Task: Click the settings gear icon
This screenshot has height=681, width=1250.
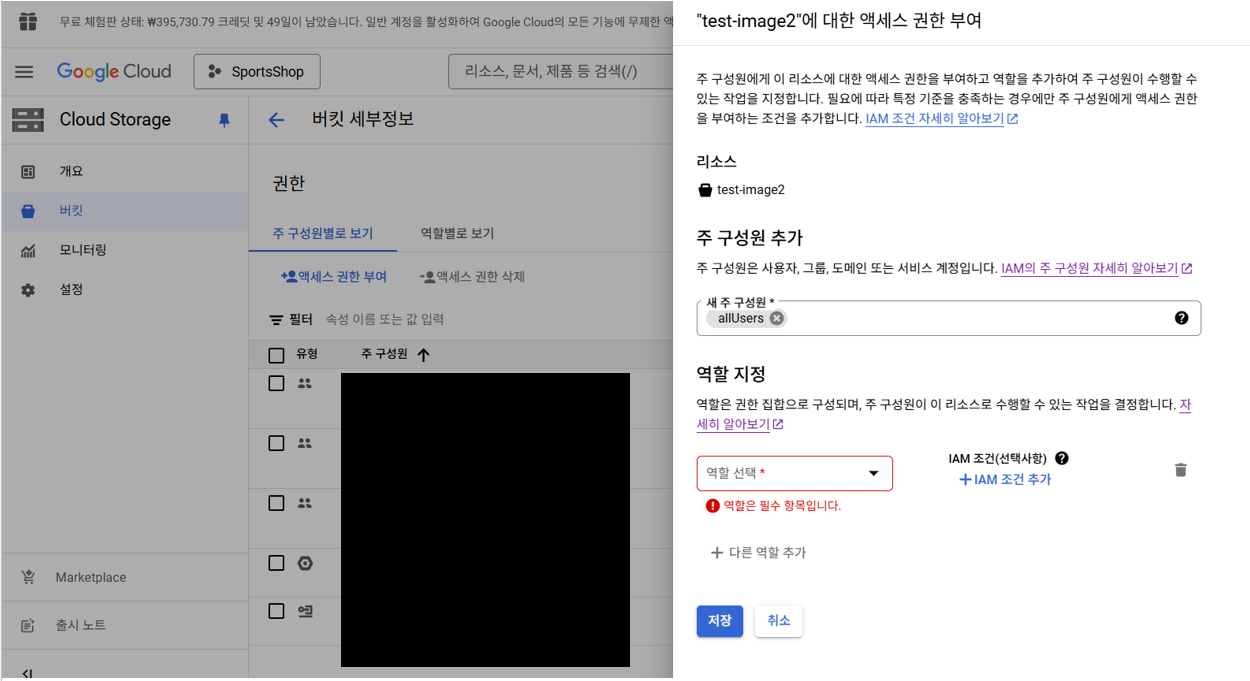Action: click(28, 290)
